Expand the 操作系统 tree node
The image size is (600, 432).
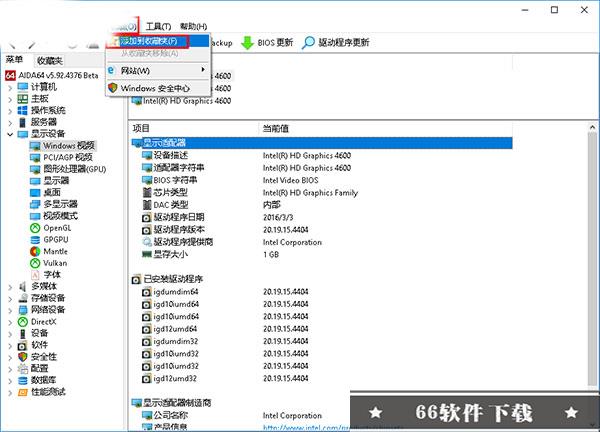coord(10,111)
